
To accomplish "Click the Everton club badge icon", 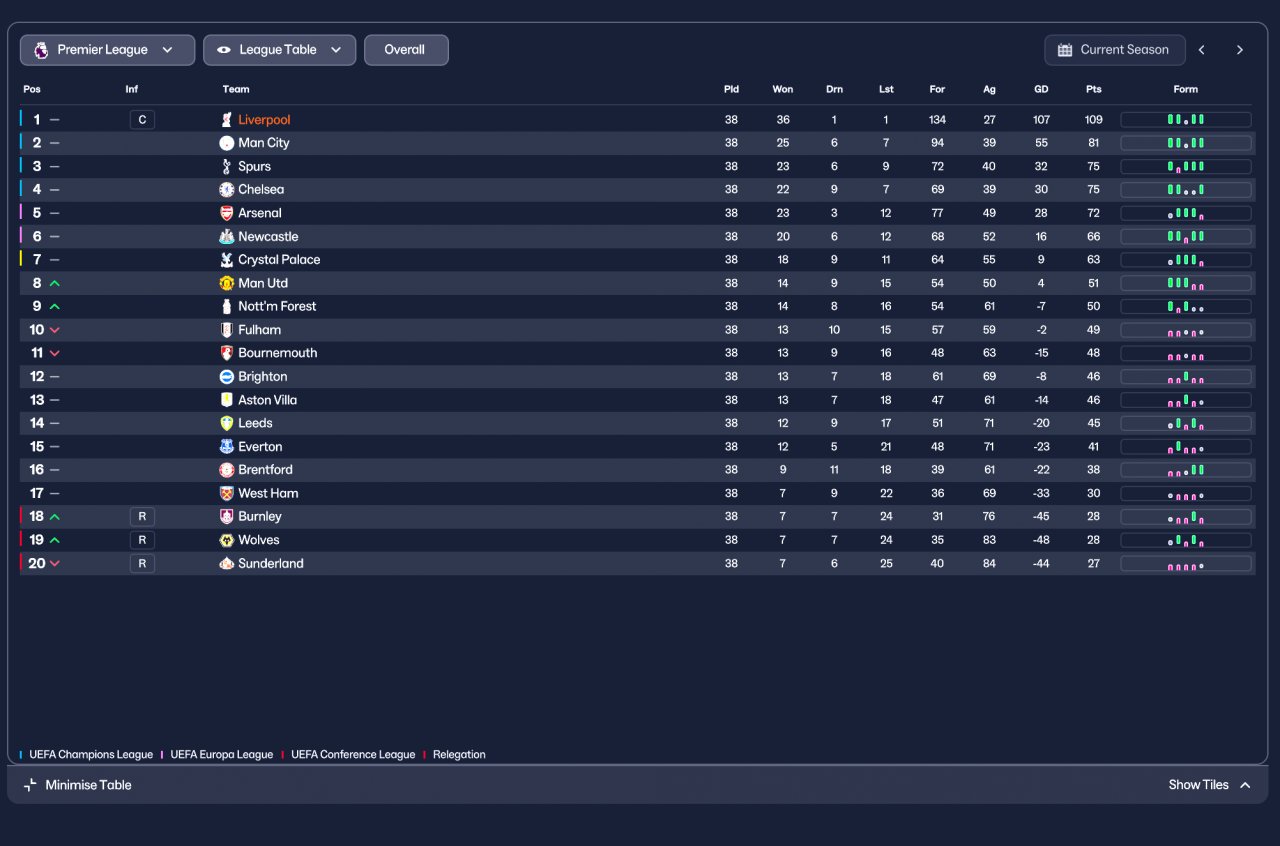I will click(227, 447).
